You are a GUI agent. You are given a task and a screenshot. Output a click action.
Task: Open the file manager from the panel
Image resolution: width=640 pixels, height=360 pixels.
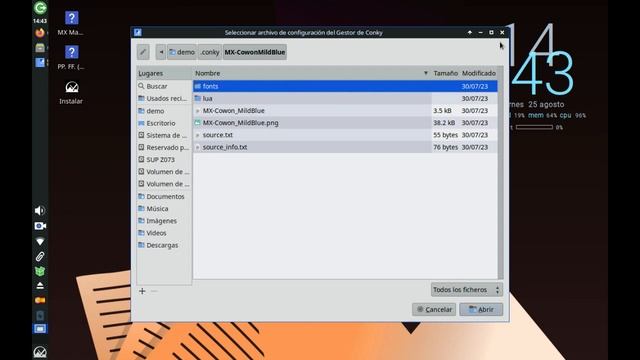(x=40, y=48)
